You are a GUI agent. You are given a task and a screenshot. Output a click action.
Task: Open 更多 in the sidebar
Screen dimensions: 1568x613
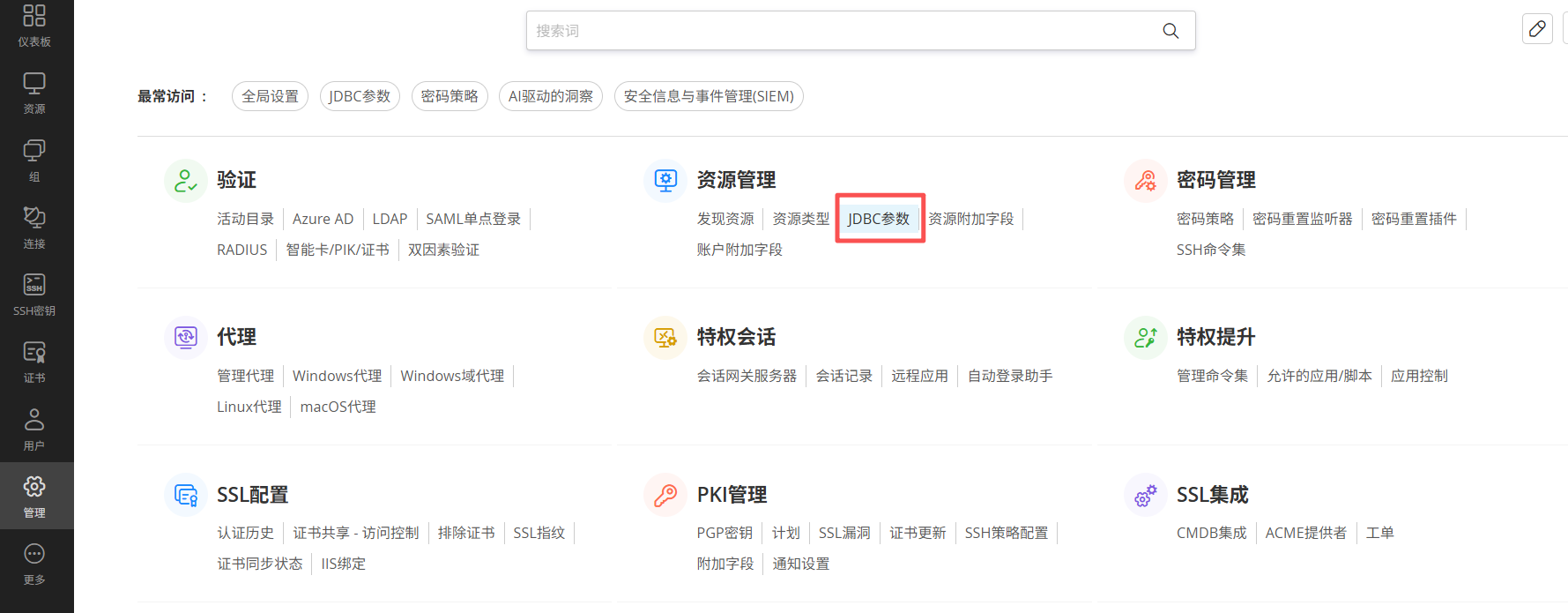(34, 563)
